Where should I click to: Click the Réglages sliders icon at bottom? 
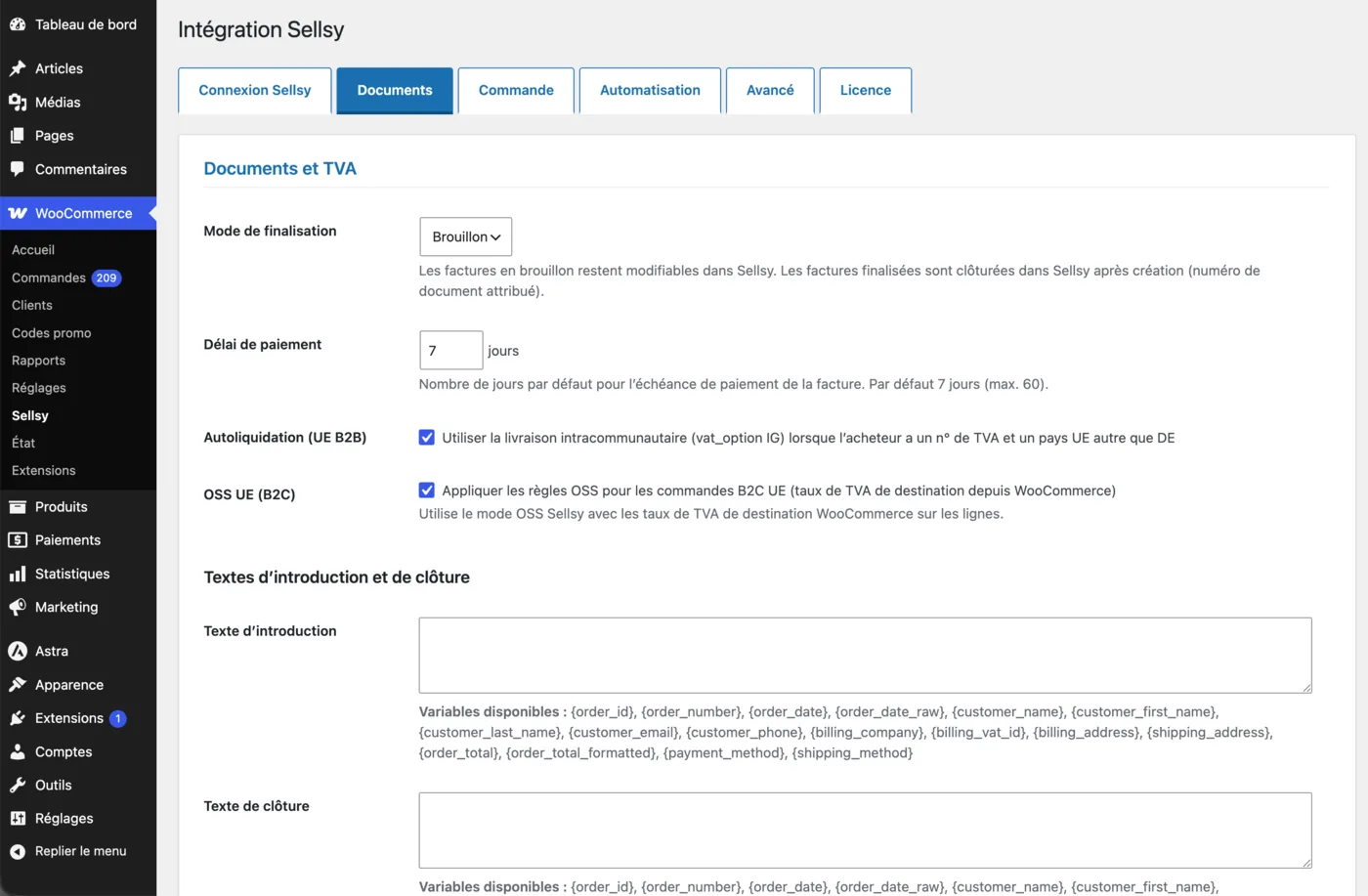(18, 818)
